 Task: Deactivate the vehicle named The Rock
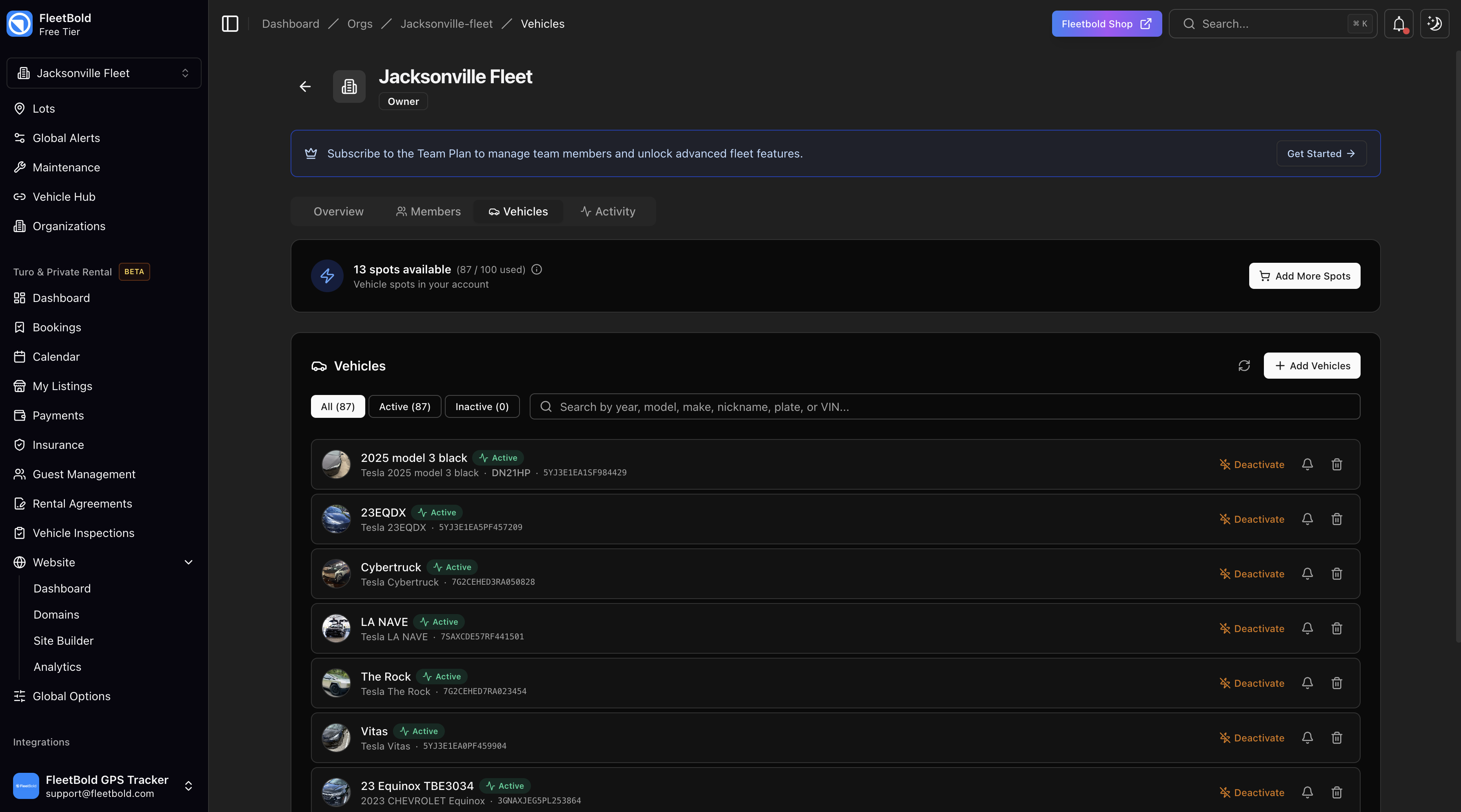click(1252, 683)
